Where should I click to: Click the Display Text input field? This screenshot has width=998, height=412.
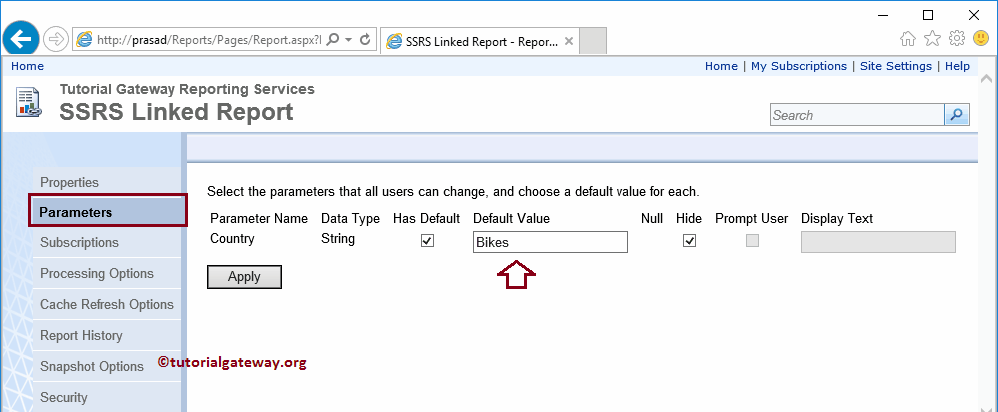click(x=878, y=242)
